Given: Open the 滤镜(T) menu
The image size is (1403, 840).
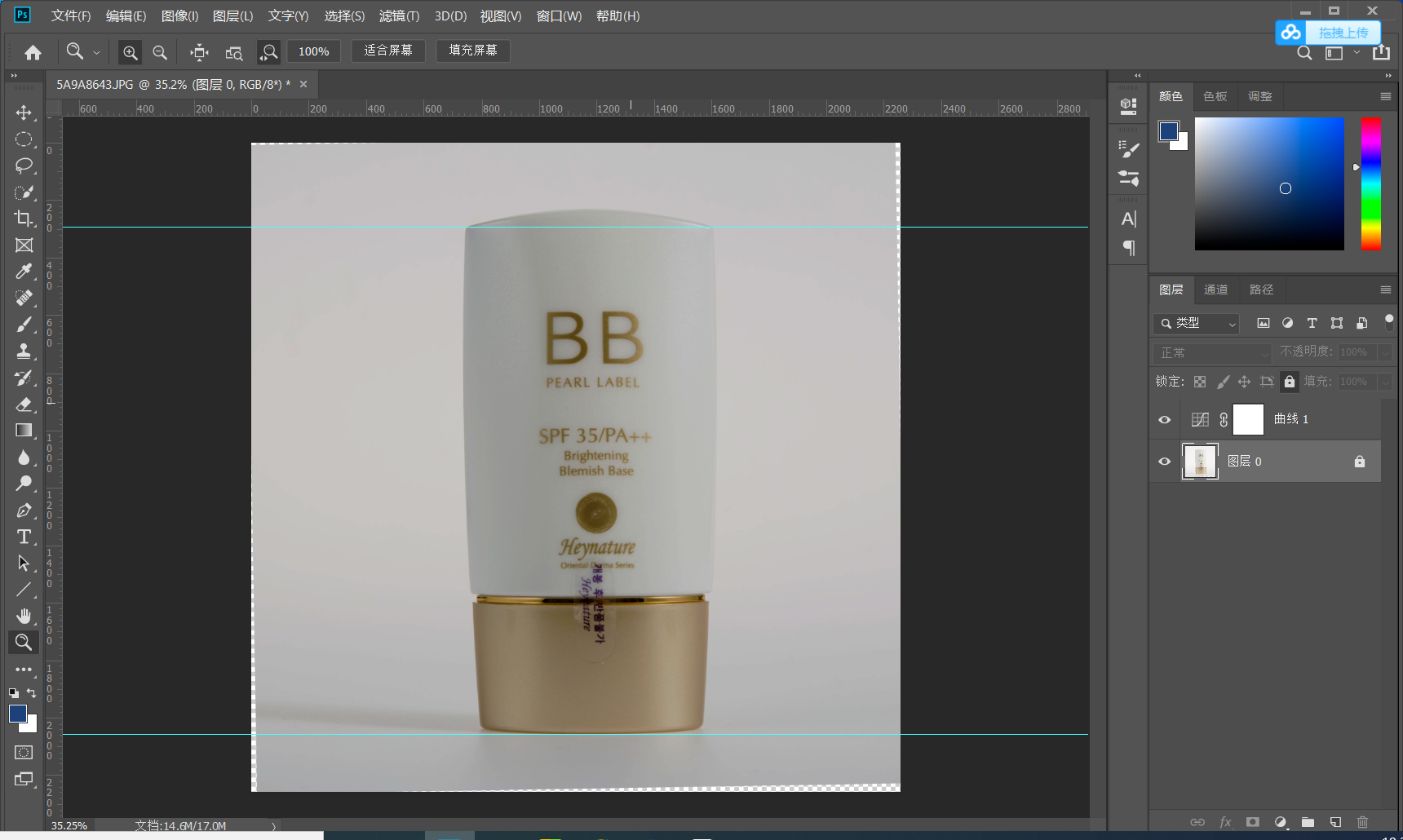Looking at the screenshot, I should point(399,16).
